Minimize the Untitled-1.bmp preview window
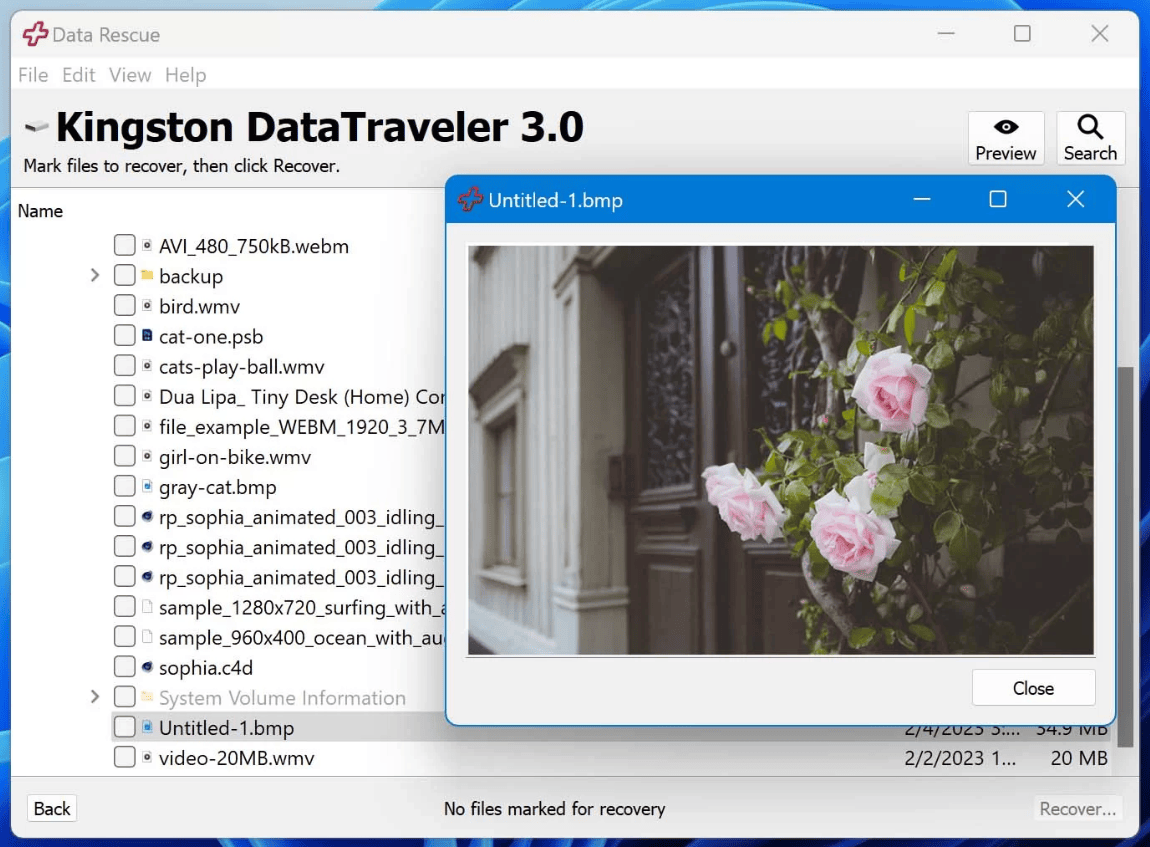1150x847 pixels. 922,199
